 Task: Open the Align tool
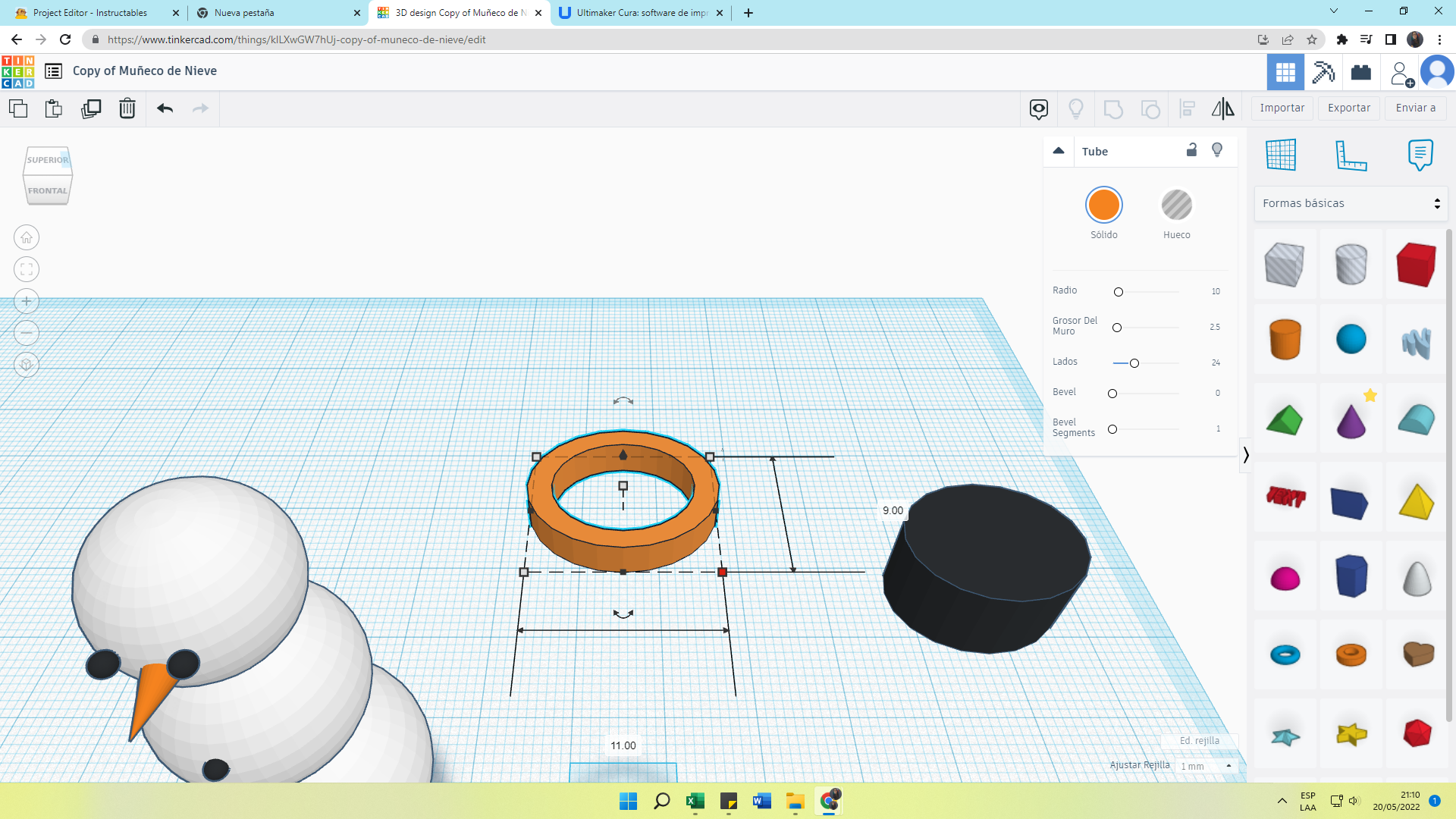[x=1188, y=109]
